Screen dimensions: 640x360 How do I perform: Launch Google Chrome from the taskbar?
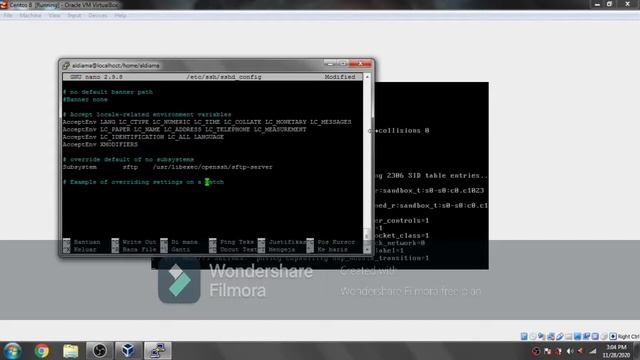coord(41,351)
